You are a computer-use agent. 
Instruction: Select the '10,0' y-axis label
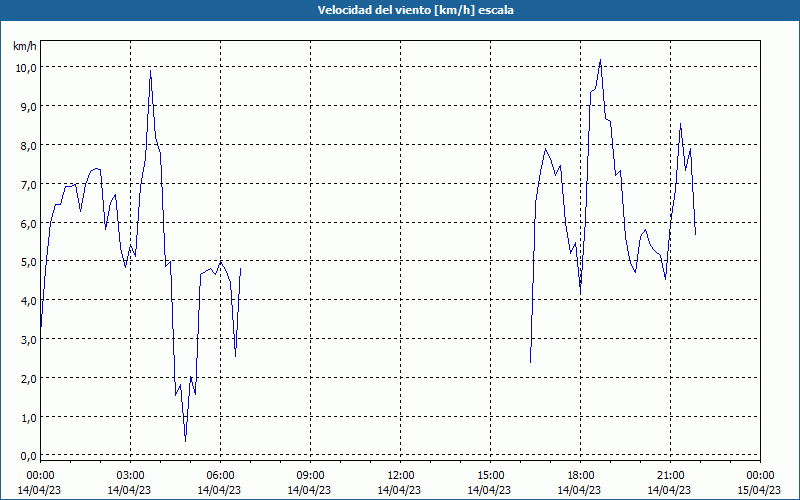(26, 68)
